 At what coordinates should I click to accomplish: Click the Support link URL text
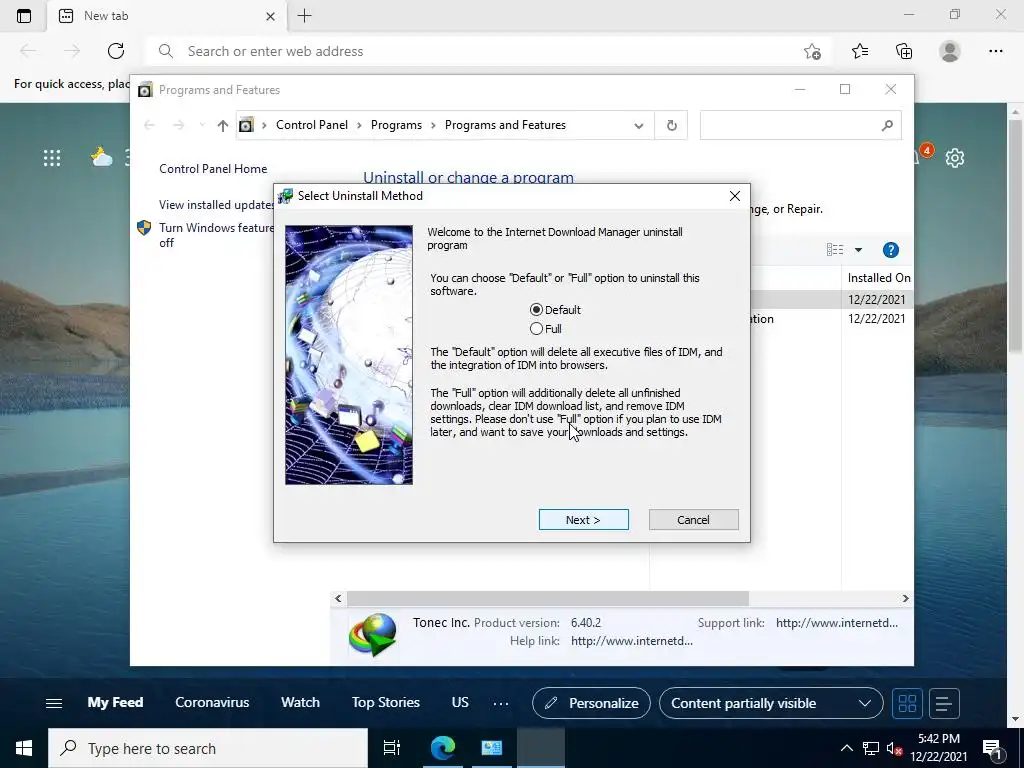[x=837, y=622]
